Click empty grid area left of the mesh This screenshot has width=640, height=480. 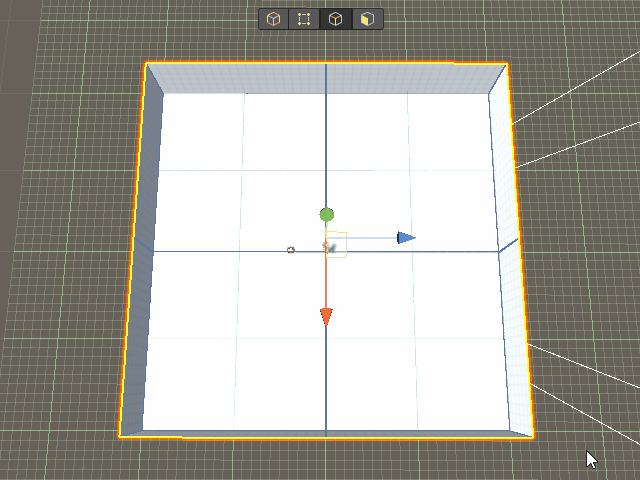pyautogui.click(x=60, y=250)
